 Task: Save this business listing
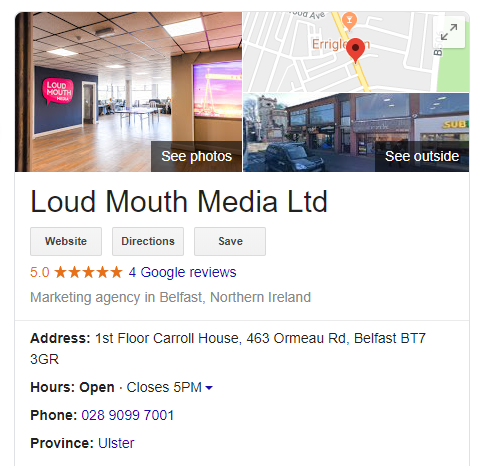[x=230, y=241]
